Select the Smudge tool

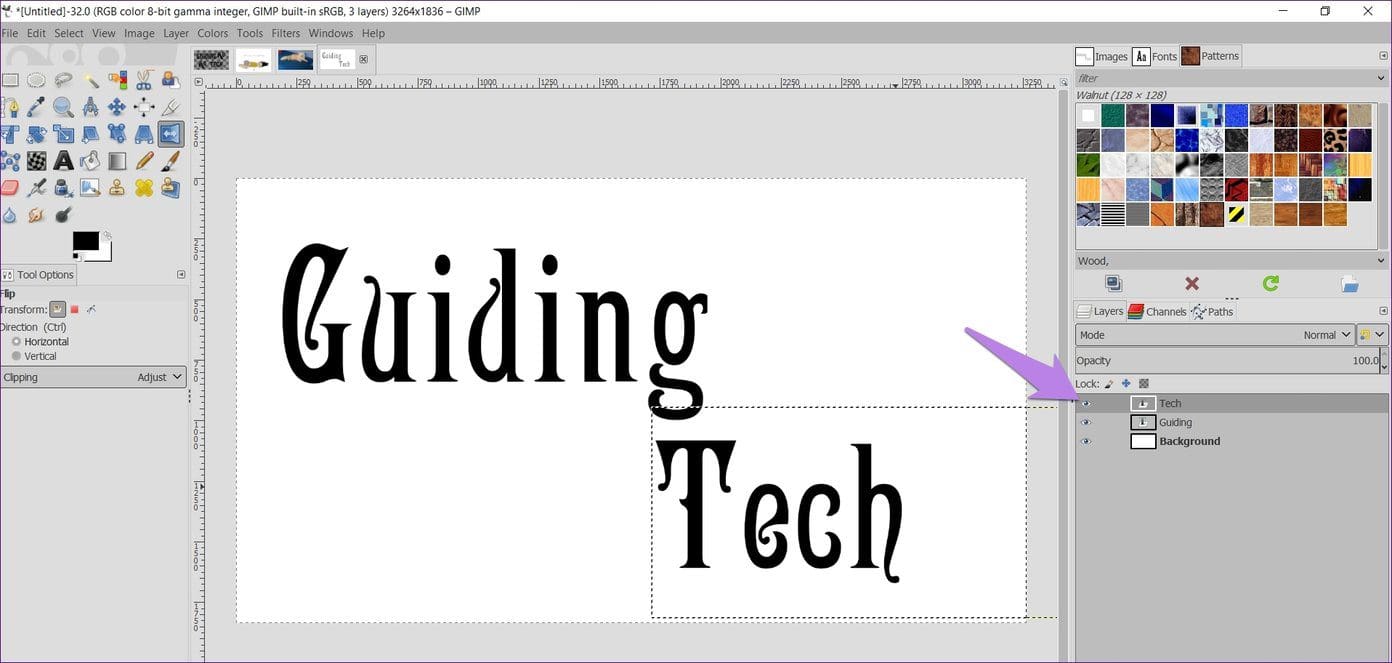tap(37, 214)
